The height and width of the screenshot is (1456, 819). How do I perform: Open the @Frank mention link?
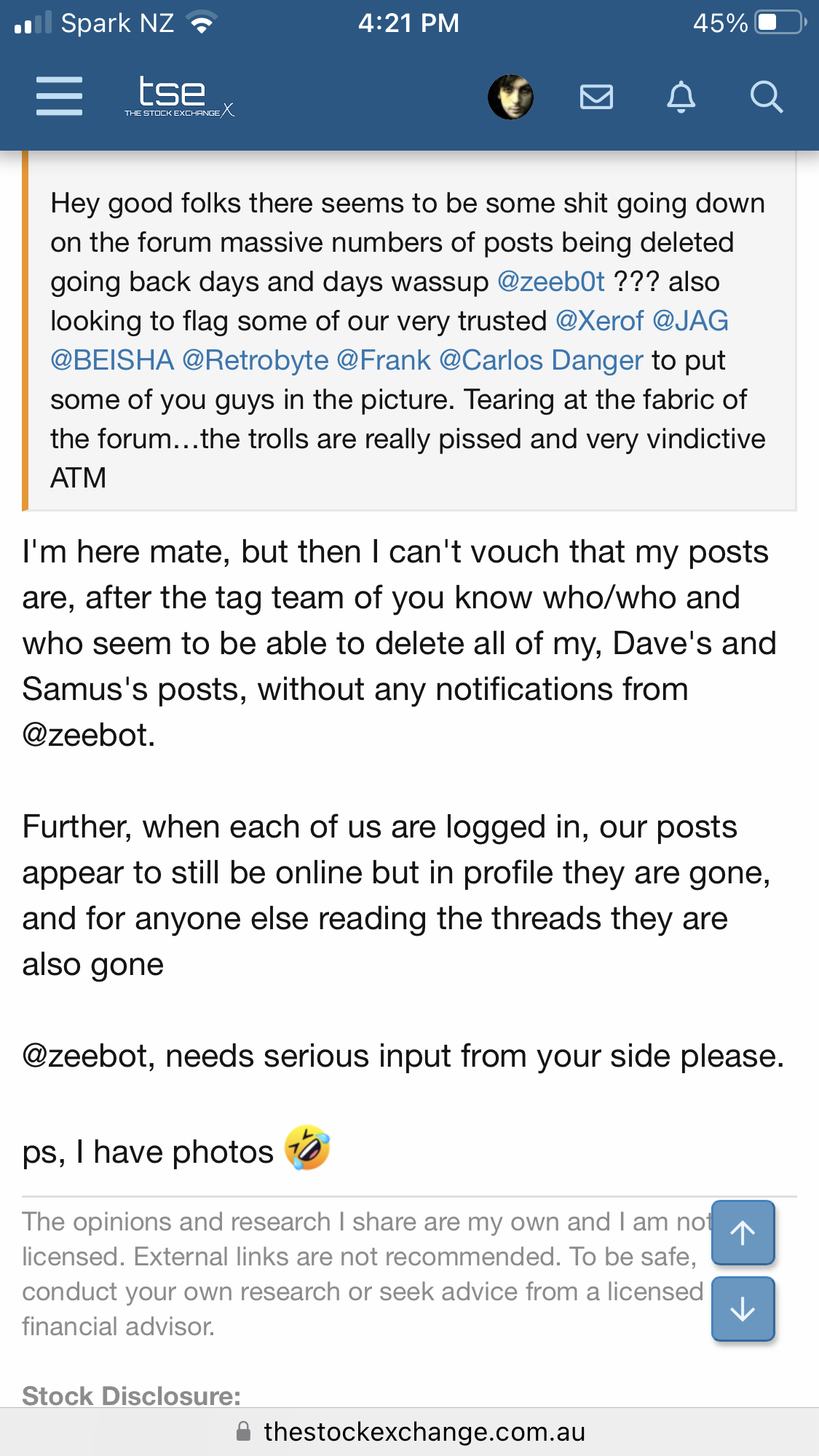point(384,360)
